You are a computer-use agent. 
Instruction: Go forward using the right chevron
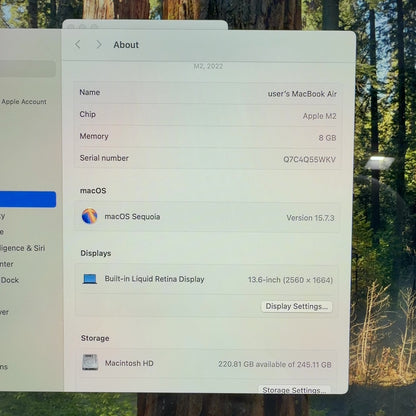point(99,44)
